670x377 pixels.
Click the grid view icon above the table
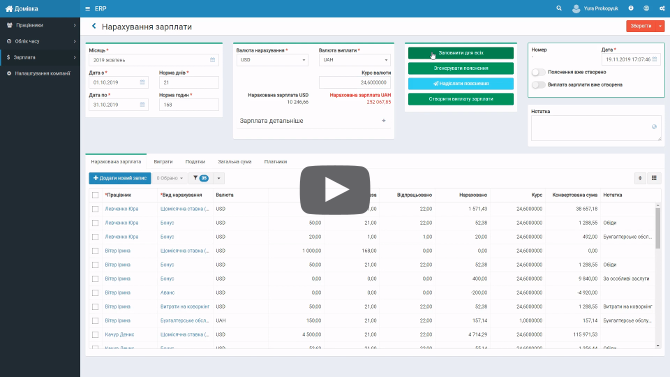(x=654, y=178)
